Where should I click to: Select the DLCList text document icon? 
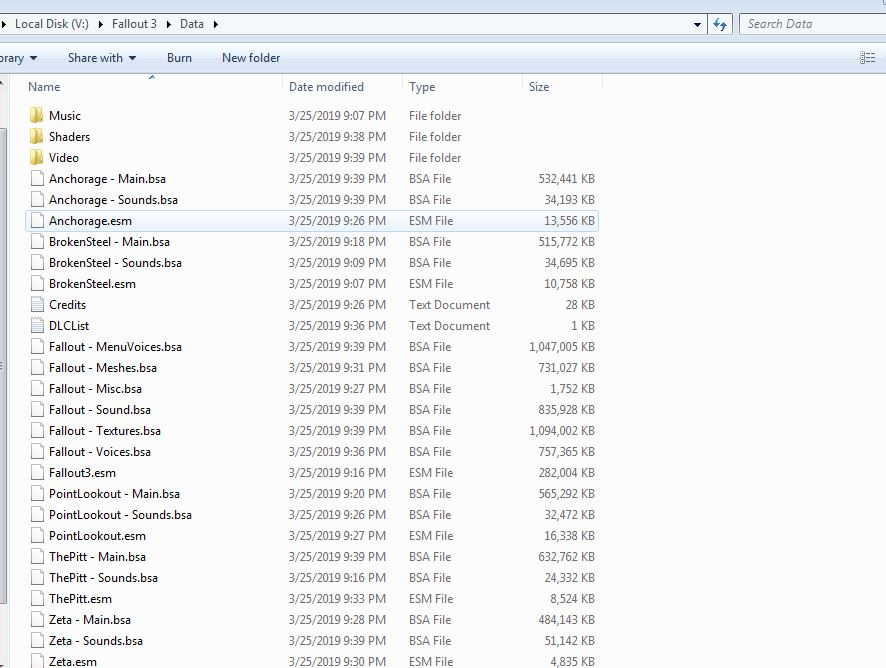(37, 326)
